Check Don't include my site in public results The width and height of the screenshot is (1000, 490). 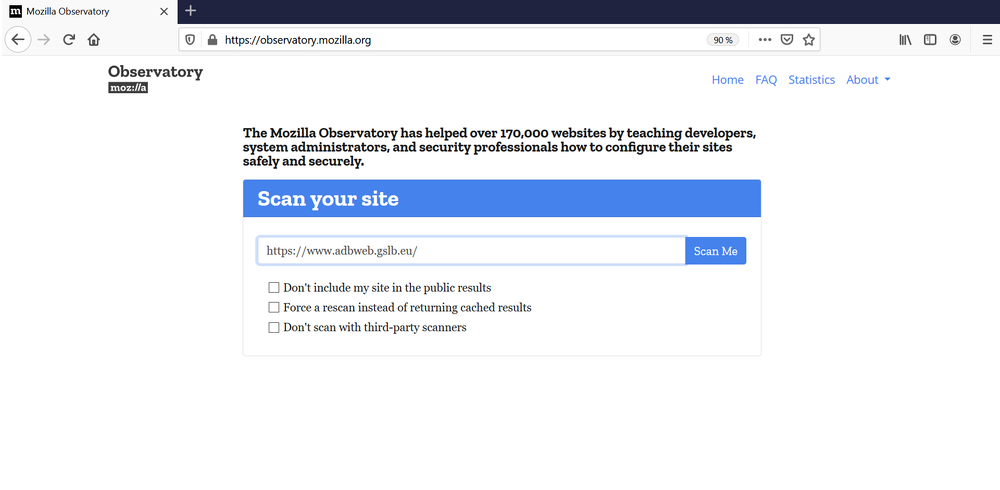pos(274,288)
